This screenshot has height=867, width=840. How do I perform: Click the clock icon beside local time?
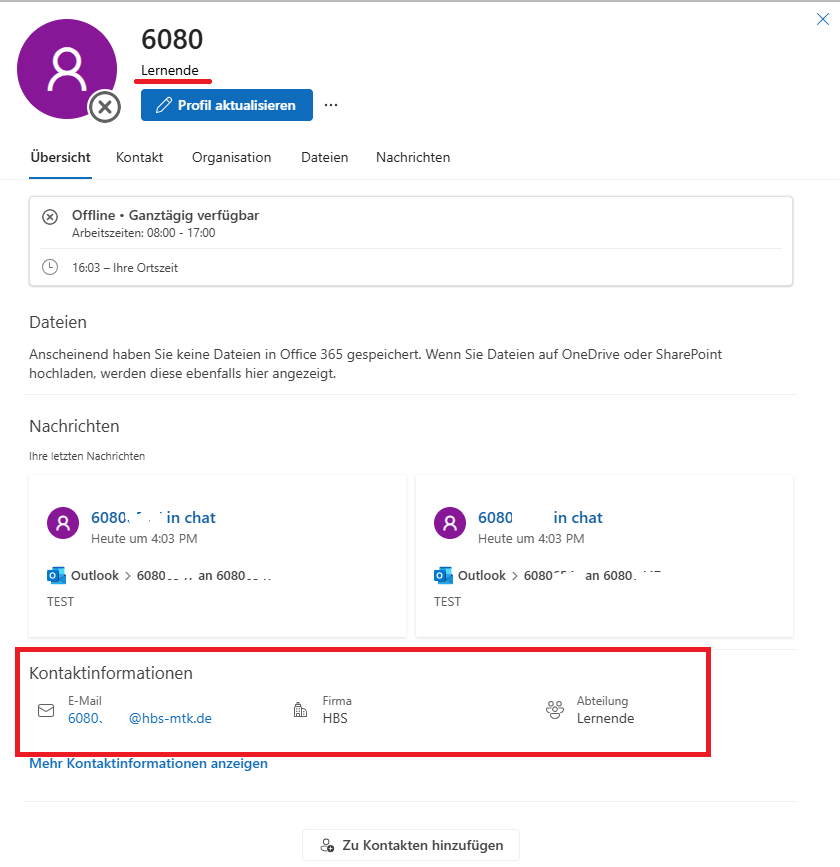coord(50,267)
